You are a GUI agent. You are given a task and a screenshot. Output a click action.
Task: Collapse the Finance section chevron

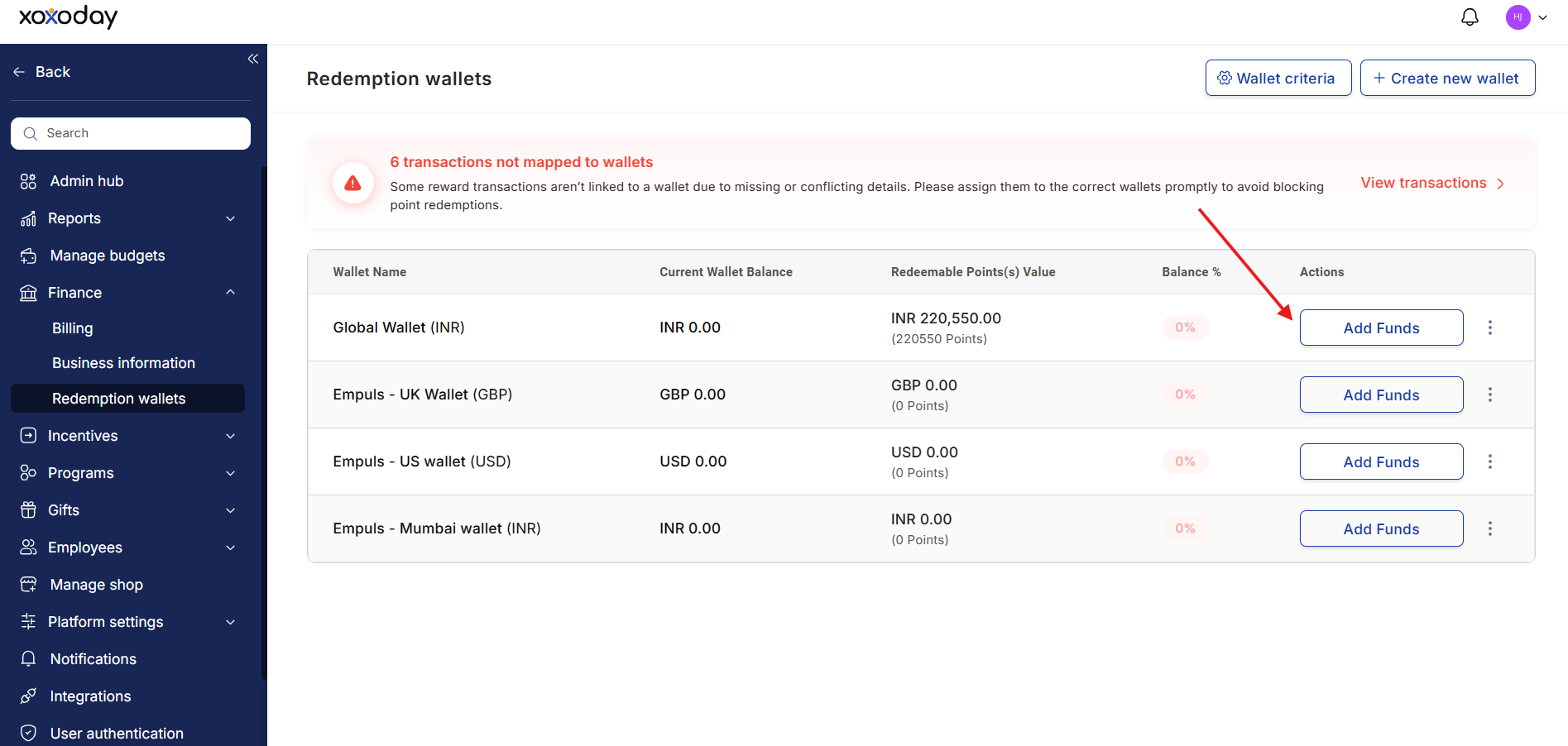click(x=231, y=292)
